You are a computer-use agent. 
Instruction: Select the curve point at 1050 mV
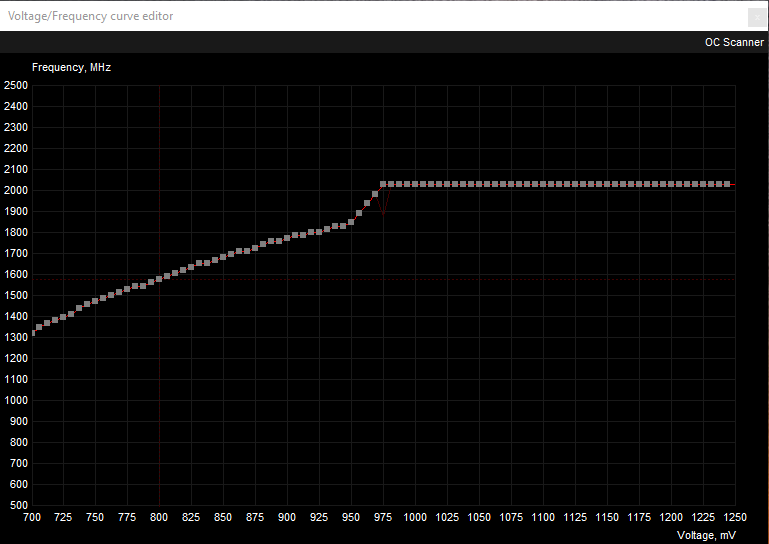point(479,184)
